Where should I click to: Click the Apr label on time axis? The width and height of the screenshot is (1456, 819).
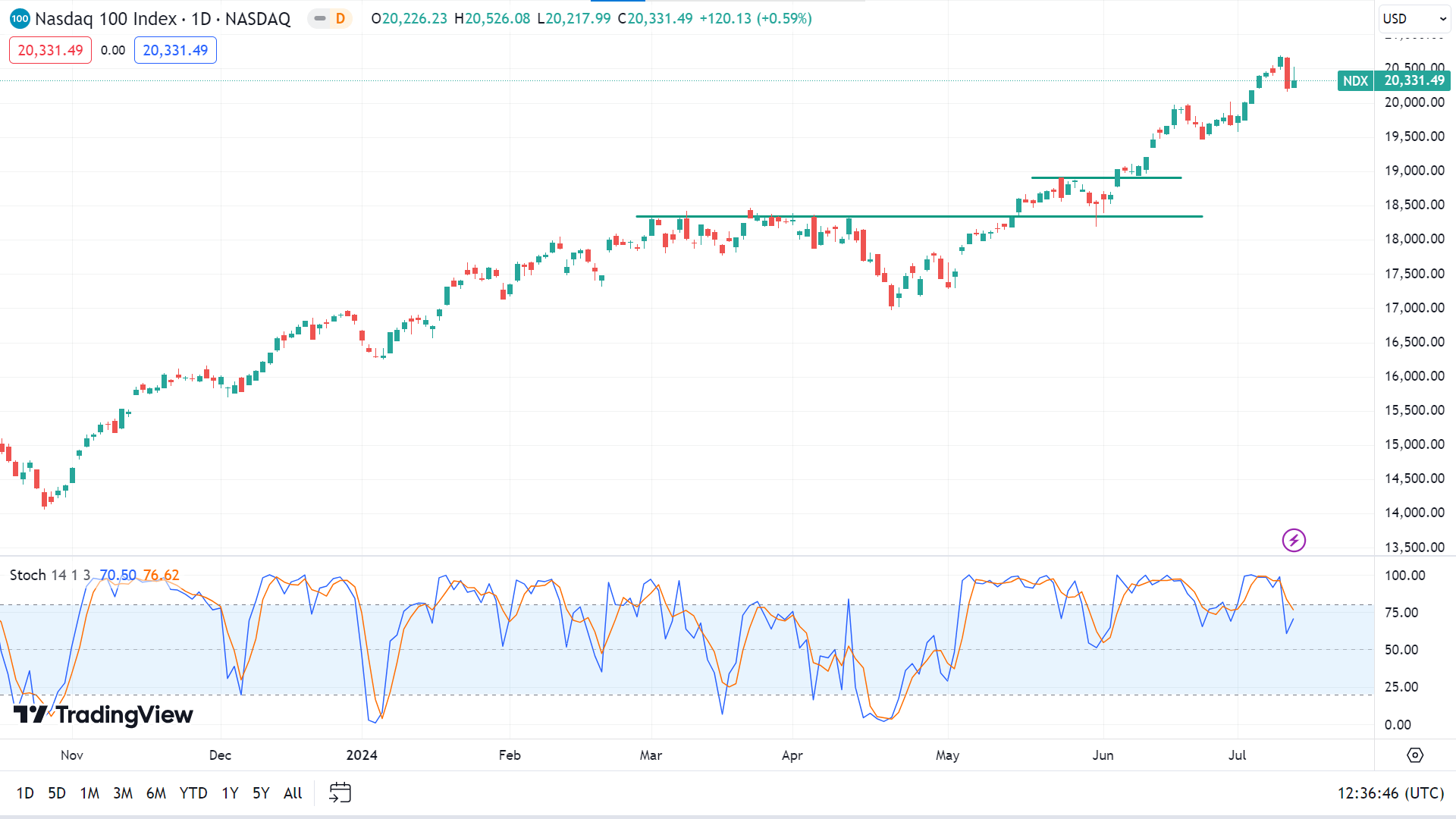coord(792,755)
